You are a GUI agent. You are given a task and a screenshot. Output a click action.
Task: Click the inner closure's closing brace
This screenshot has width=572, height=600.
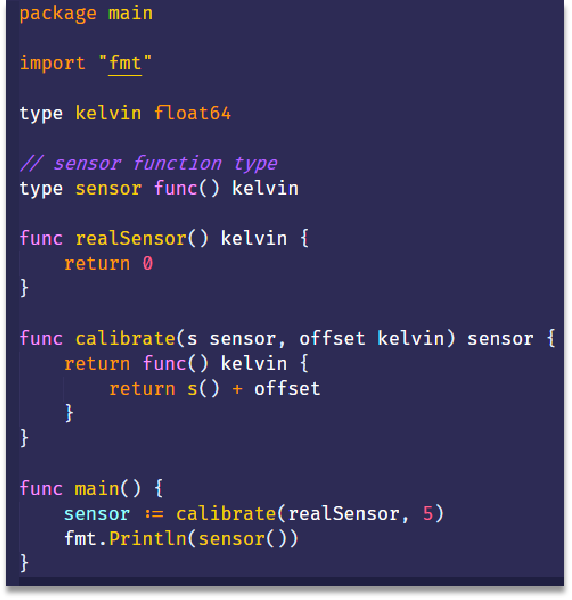[69, 413]
